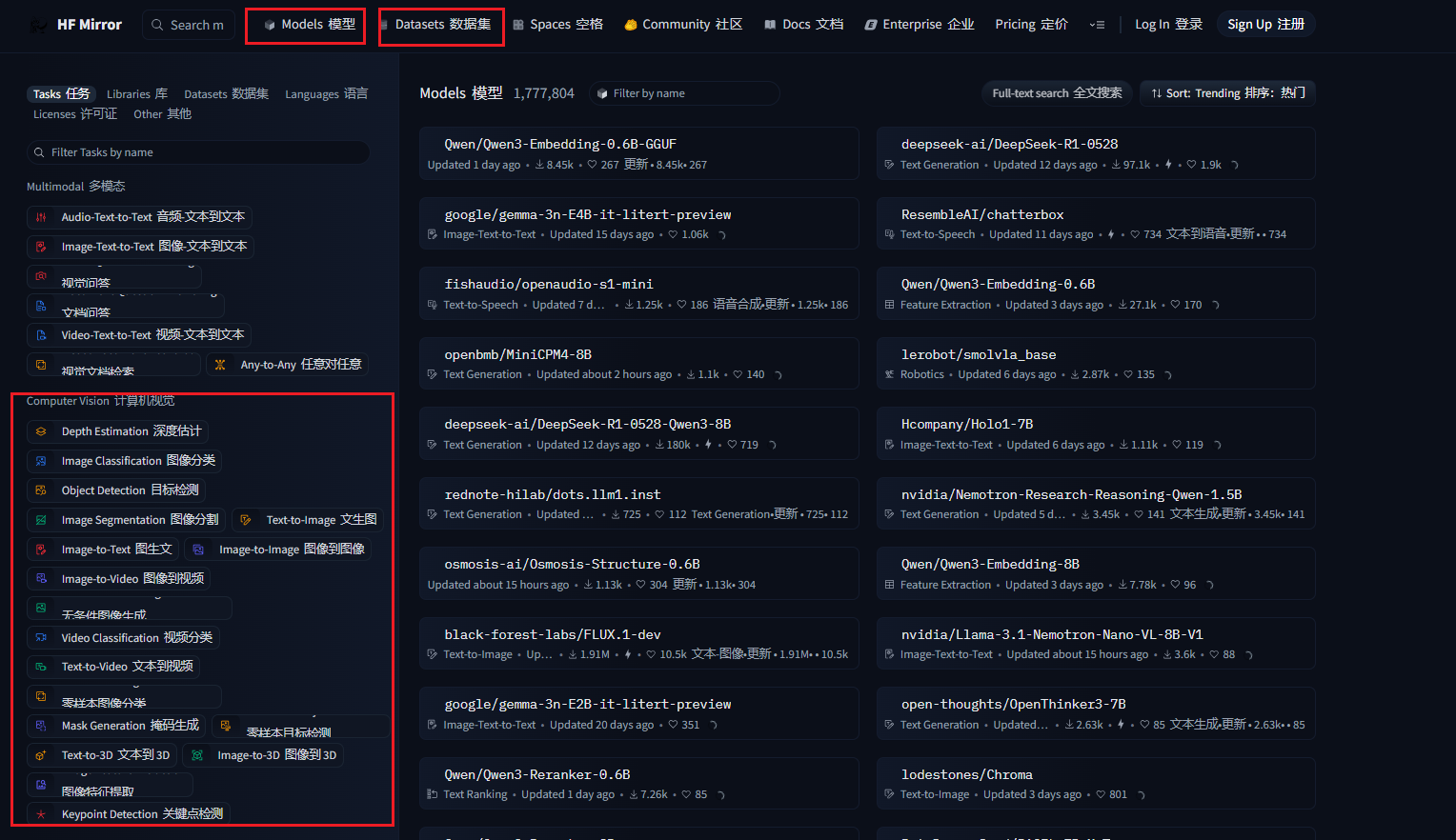Open nvidia/Llama-3.1-Nemotron-Nano-VL-8B-V1 model

(1096, 644)
